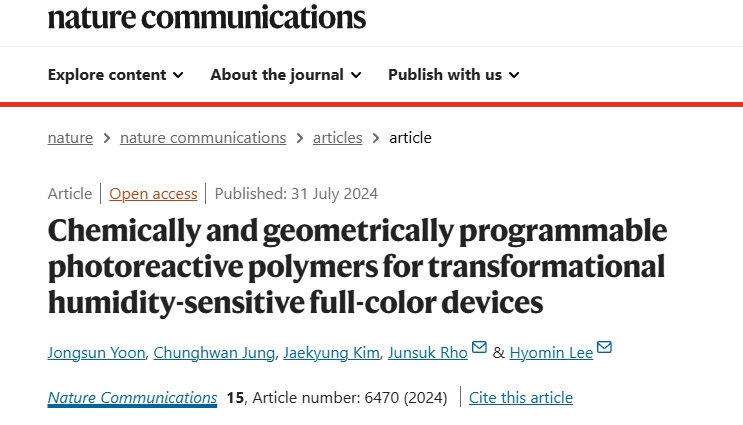The height and width of the screenshot is (425, 743).
Task: Expand the Publish with us menu
Action: (453, 75)
